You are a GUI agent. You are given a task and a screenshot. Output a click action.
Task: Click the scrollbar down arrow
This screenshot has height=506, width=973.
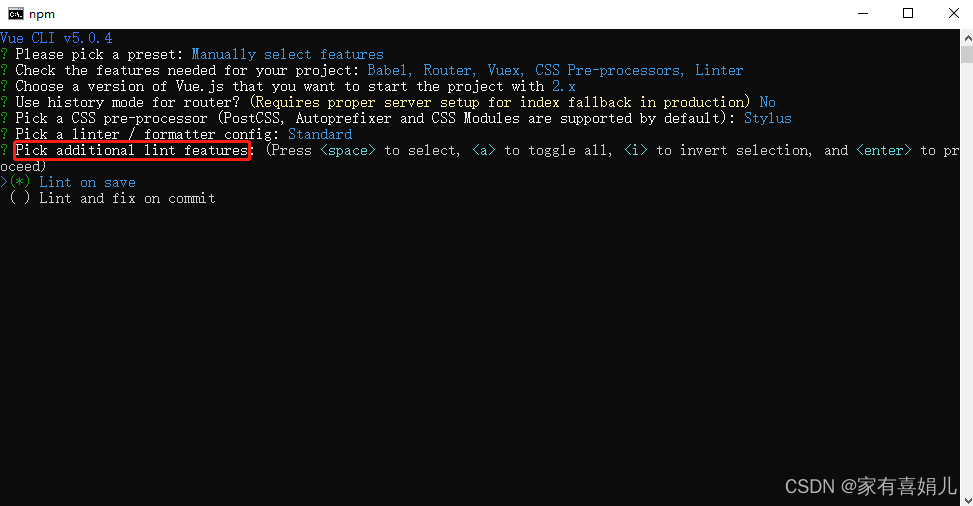967,499
